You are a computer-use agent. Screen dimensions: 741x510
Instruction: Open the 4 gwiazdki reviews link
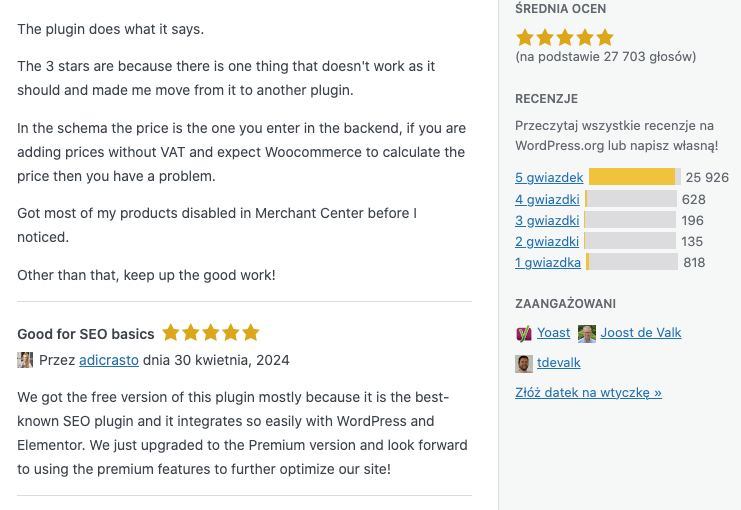(x=547, y=199)
